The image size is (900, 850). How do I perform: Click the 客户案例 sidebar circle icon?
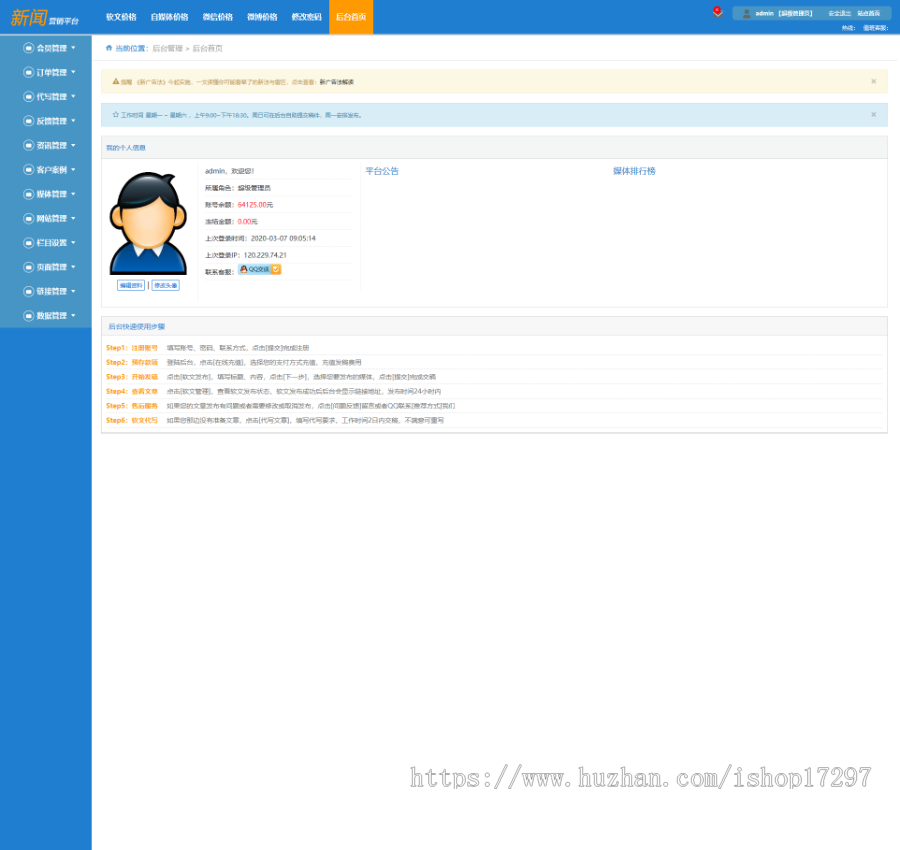28,169
